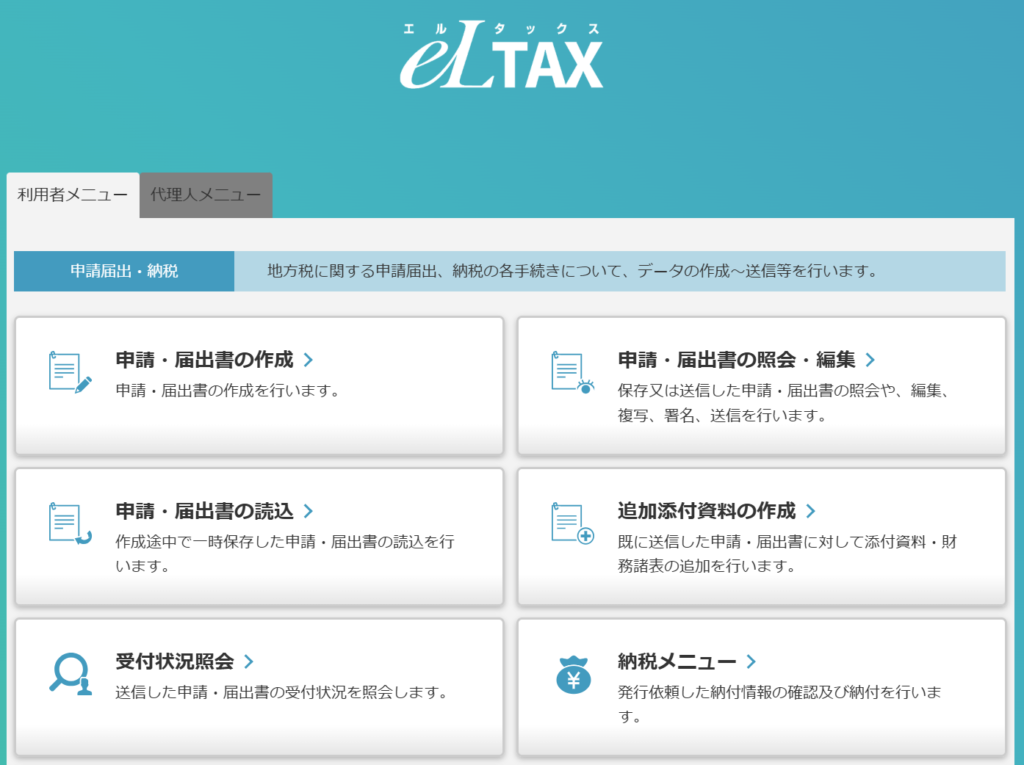Image resolution: width=1024 pixels, height=765 pixels.
Task: Click chevron arrow beside 申請・届出書の作成
Action: coord(308,360)
